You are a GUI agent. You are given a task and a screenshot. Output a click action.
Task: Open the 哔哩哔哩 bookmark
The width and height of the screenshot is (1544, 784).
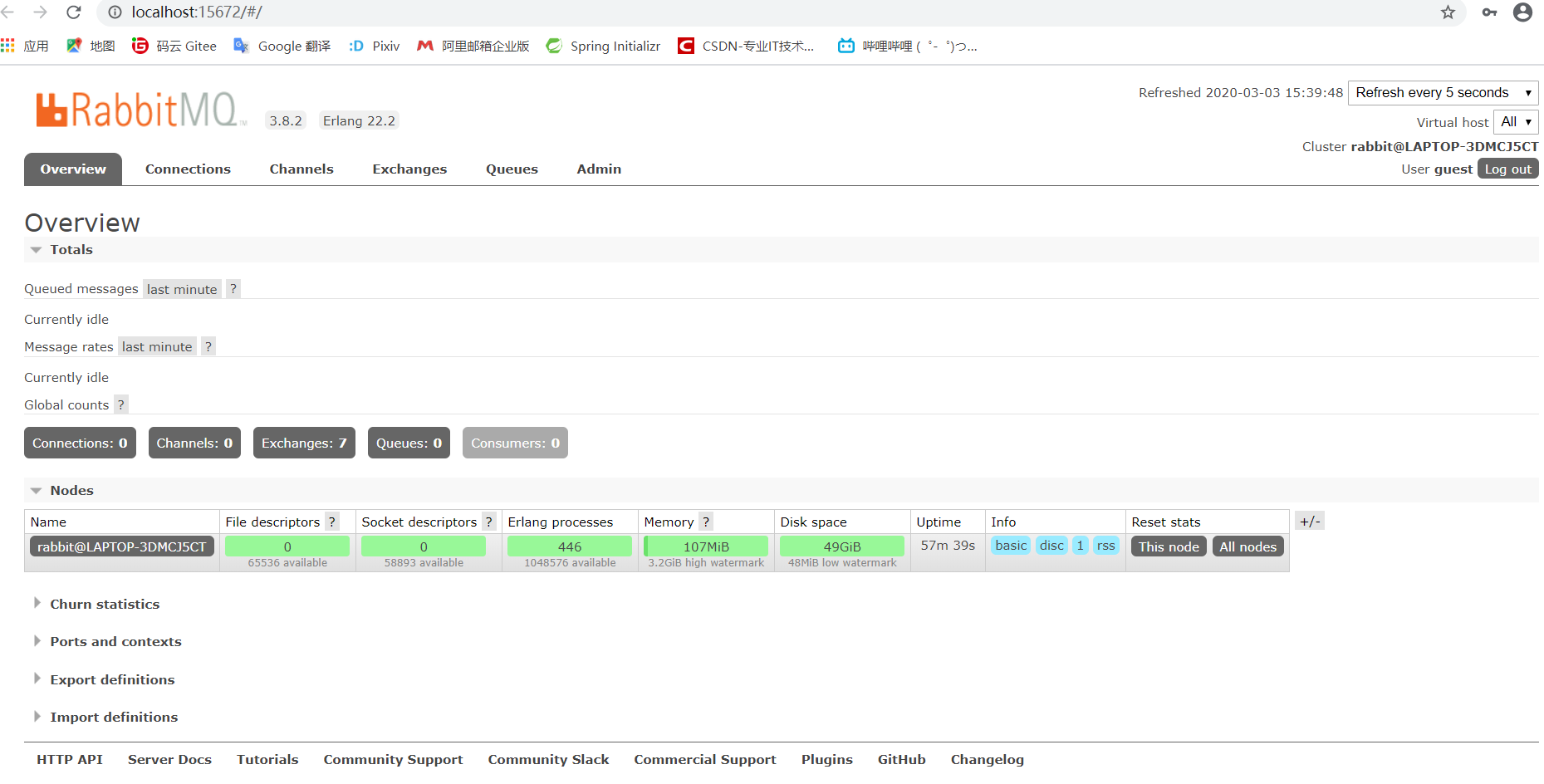tap(908, 46)
